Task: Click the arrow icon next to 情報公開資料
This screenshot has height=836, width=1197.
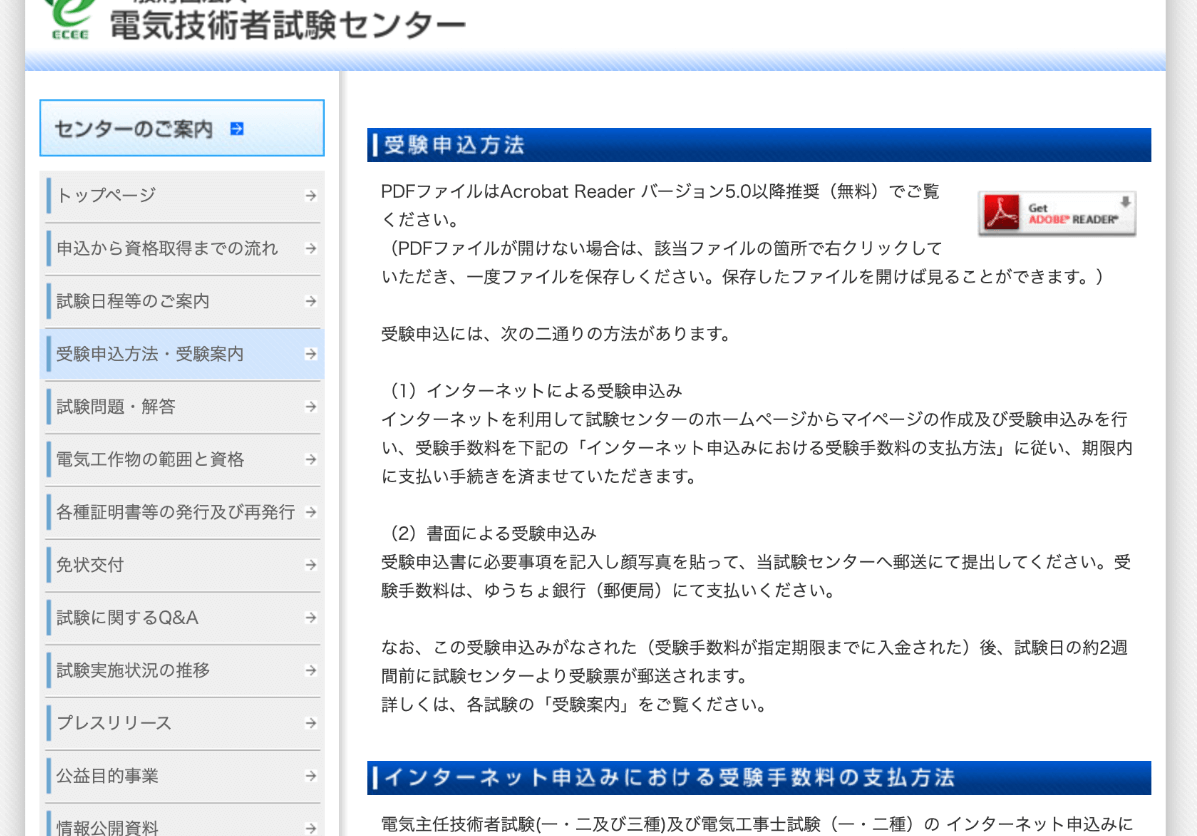Action: tap(311, 828)
